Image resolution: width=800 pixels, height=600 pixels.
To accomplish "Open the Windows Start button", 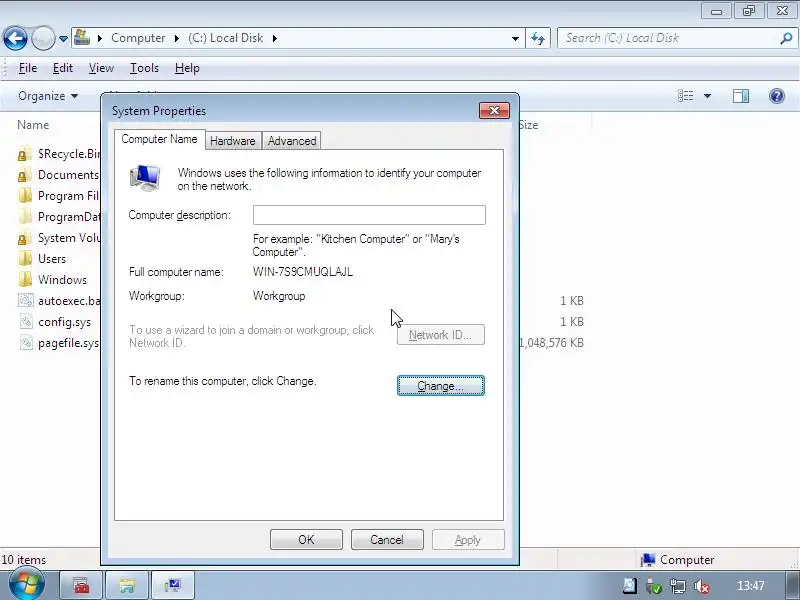I will pos(26,585).
